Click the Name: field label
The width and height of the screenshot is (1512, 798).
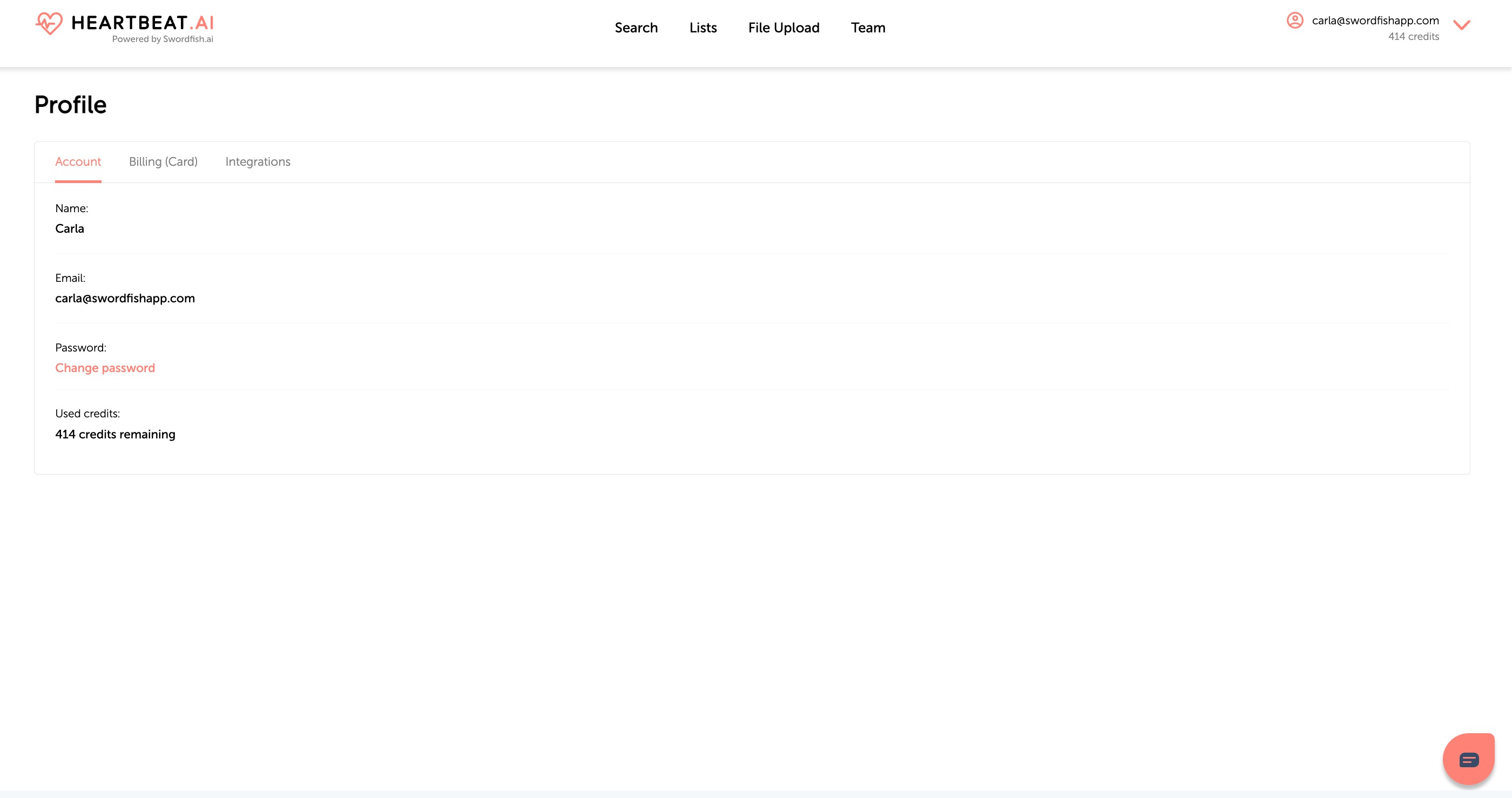click(x=72, y=208)
